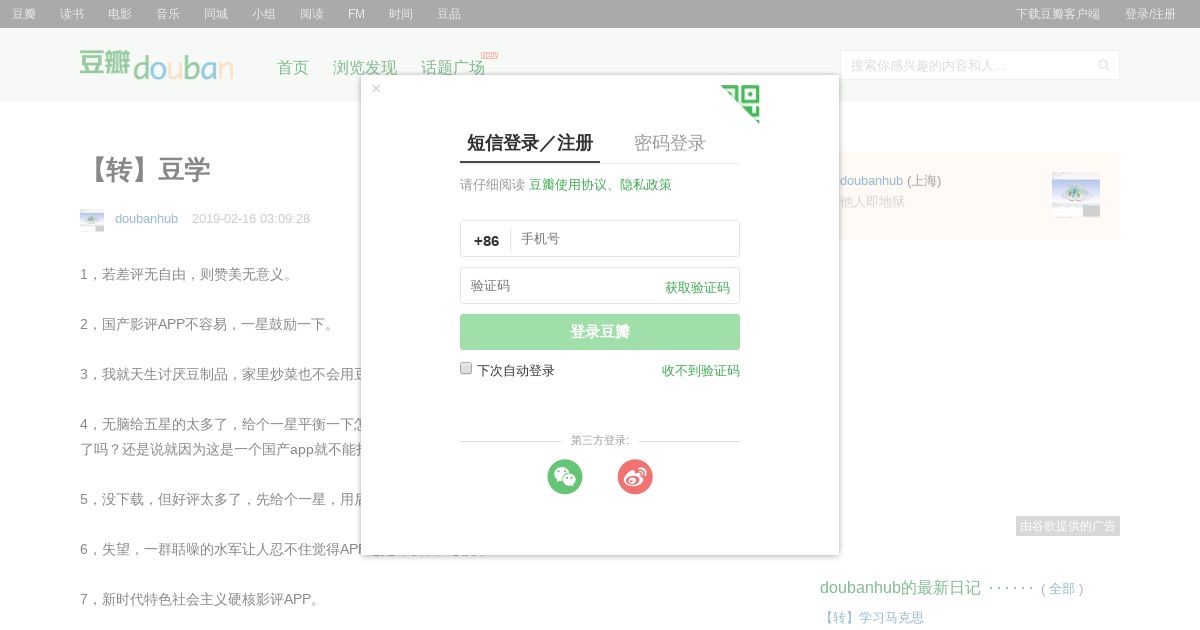Open 时间 in top bar

(x=401, y=14)
